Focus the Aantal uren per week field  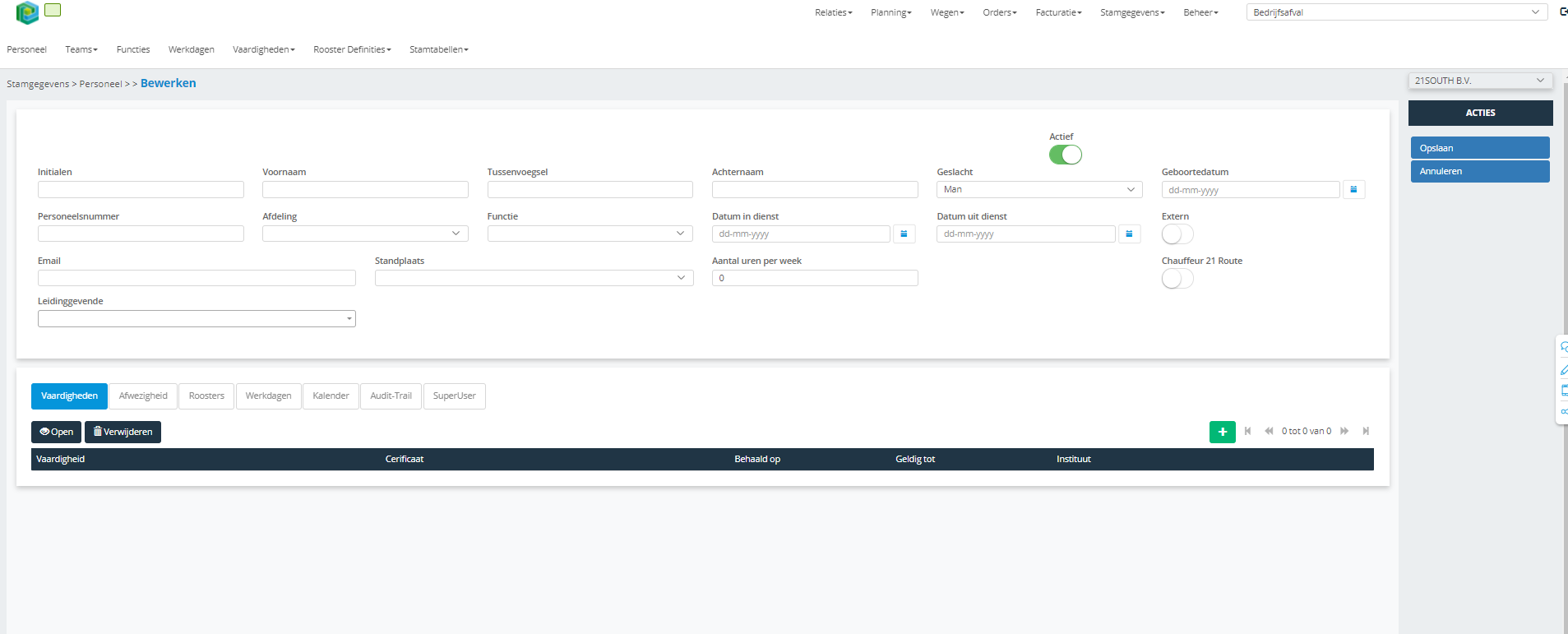coord(815,278)
